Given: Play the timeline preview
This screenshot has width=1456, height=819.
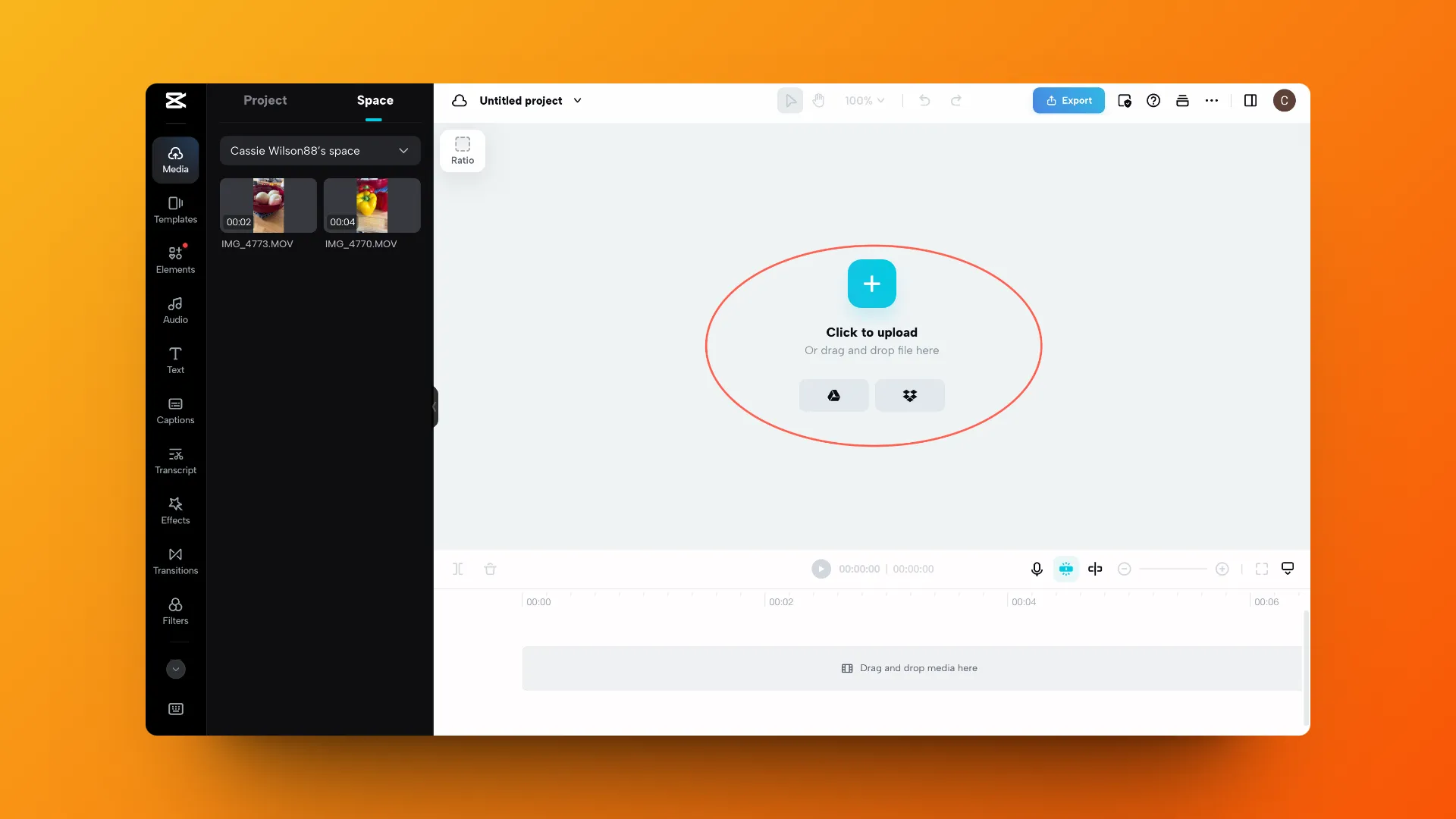Looking at the screenshot, I should tap(821, 569).
